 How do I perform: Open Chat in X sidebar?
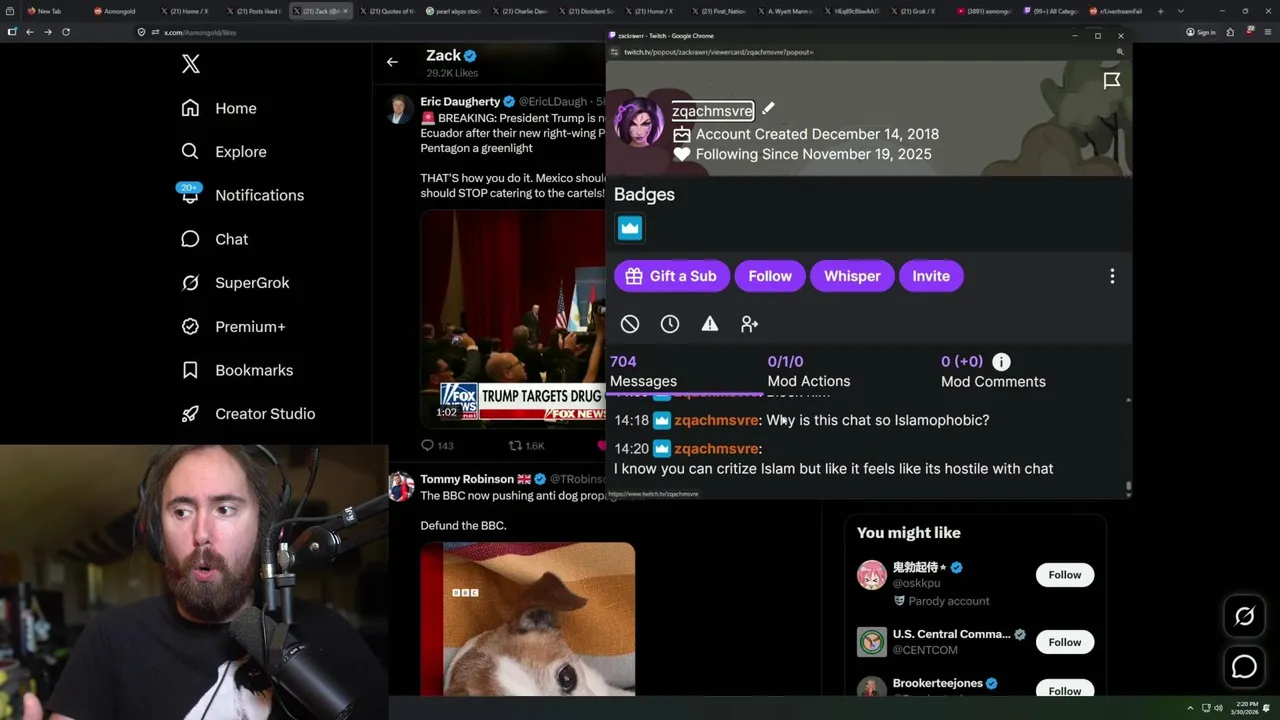click(x=214, y=239)
